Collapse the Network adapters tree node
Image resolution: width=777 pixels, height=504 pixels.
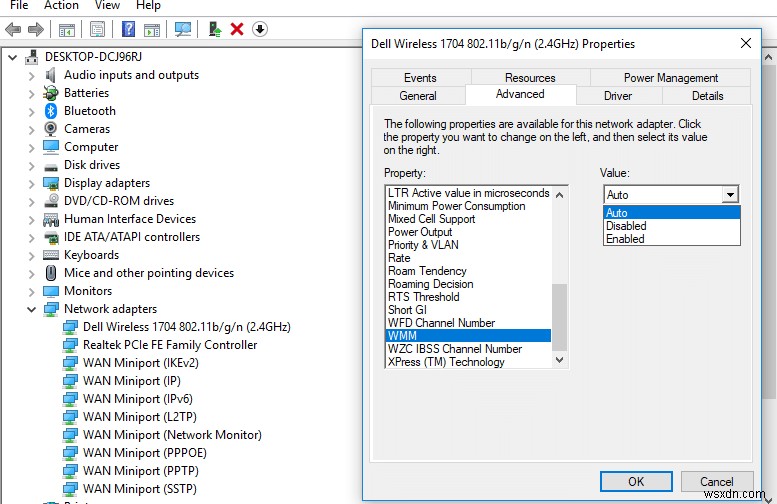pos(32,309)
